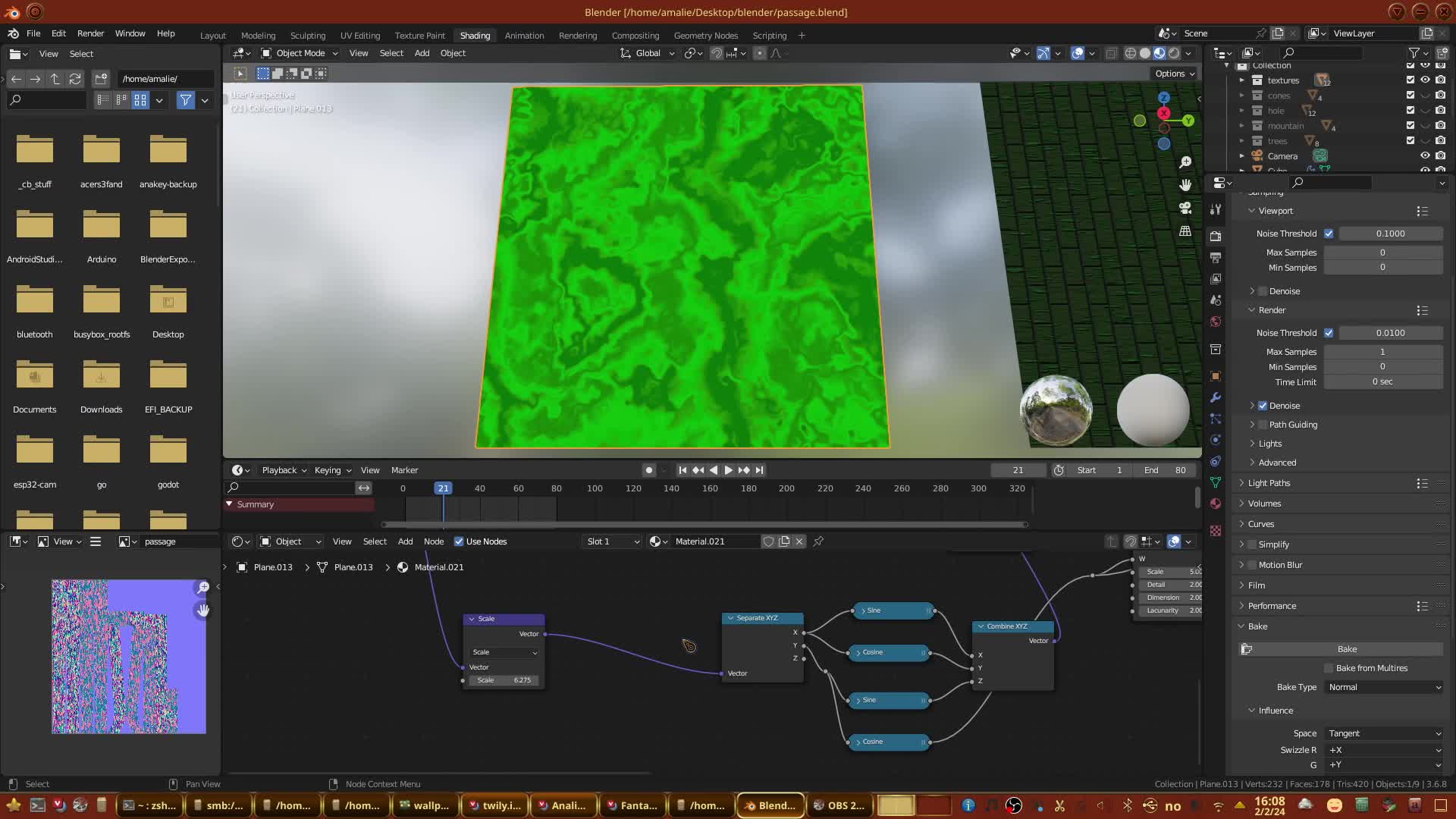Switch to orthographic grid view icon

coord(1185,231)
